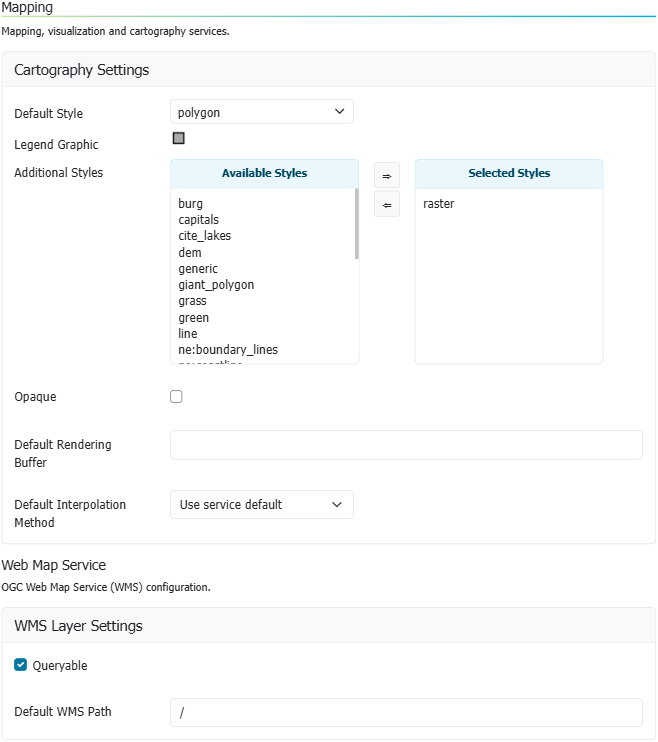Click the Default Rendering Buffer field
The height and width of the screenshot is (742, 658).
pos(406,445)
